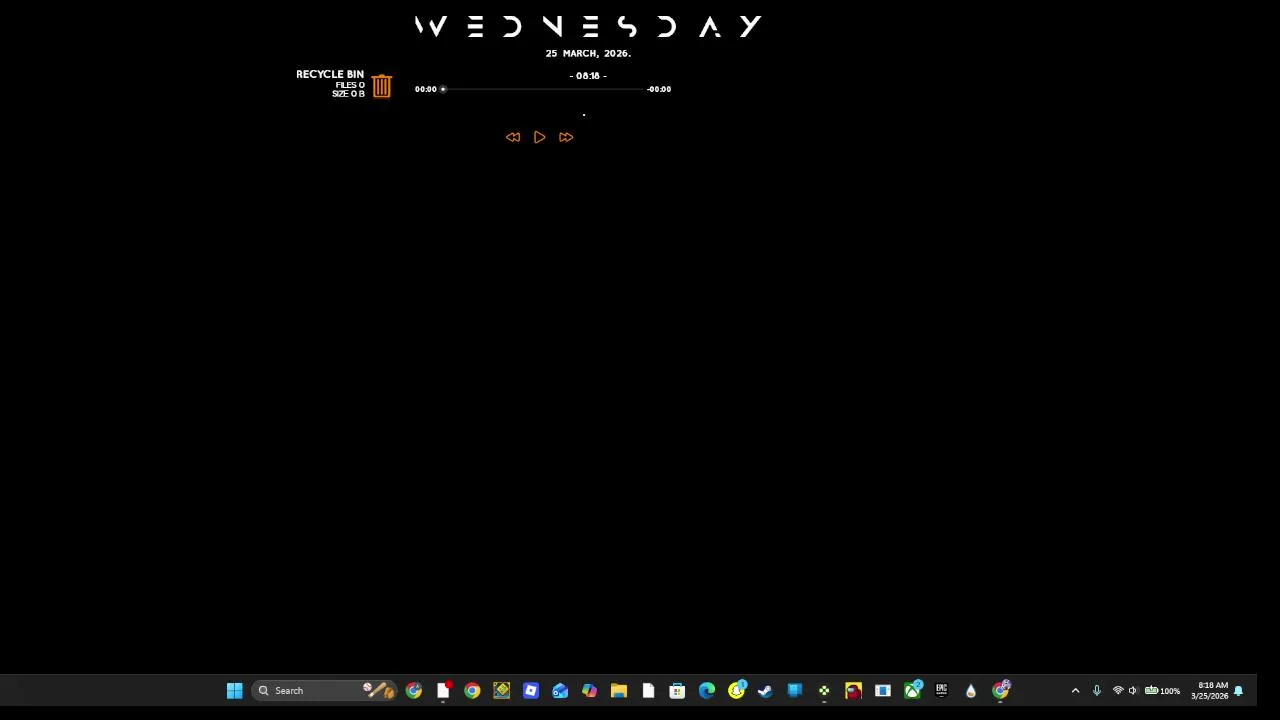
Task: Open the blue square app beside Steam
Action: (795, 690)
